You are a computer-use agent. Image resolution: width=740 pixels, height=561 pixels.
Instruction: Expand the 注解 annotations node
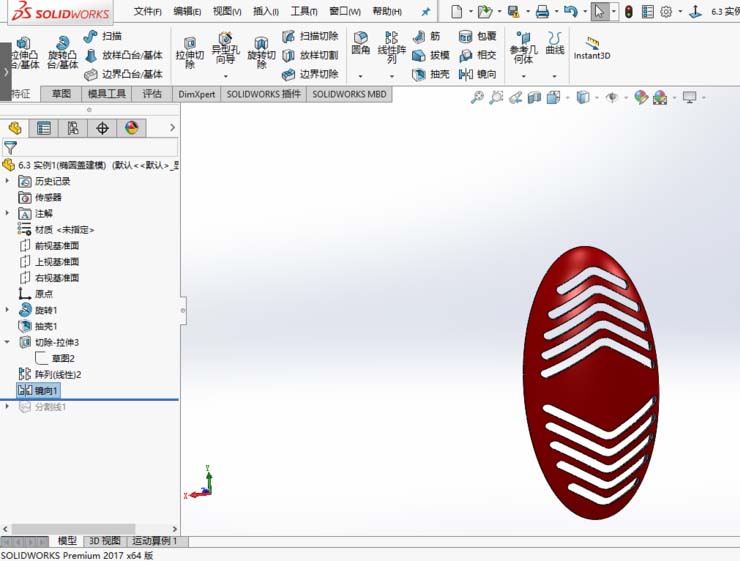7,213
